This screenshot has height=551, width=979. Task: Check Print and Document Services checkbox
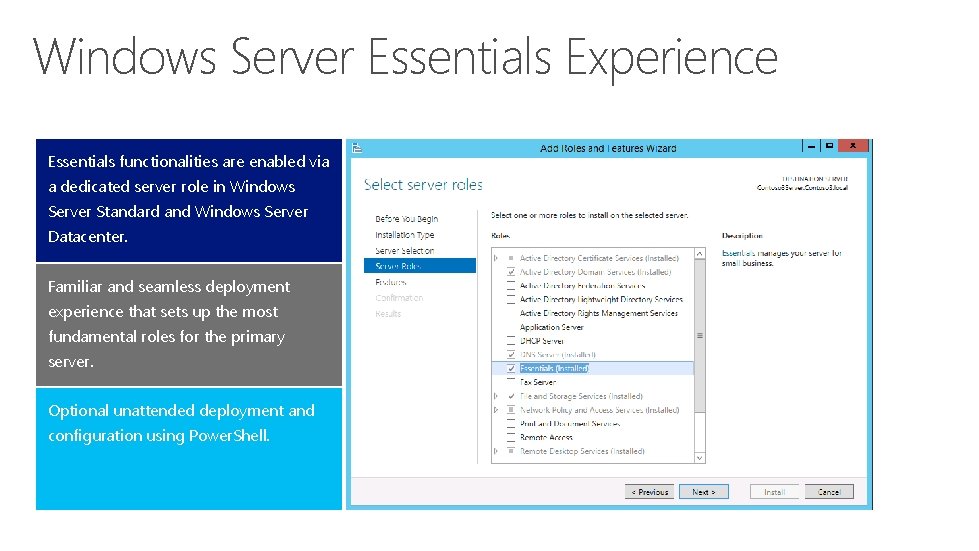[511, 424]
